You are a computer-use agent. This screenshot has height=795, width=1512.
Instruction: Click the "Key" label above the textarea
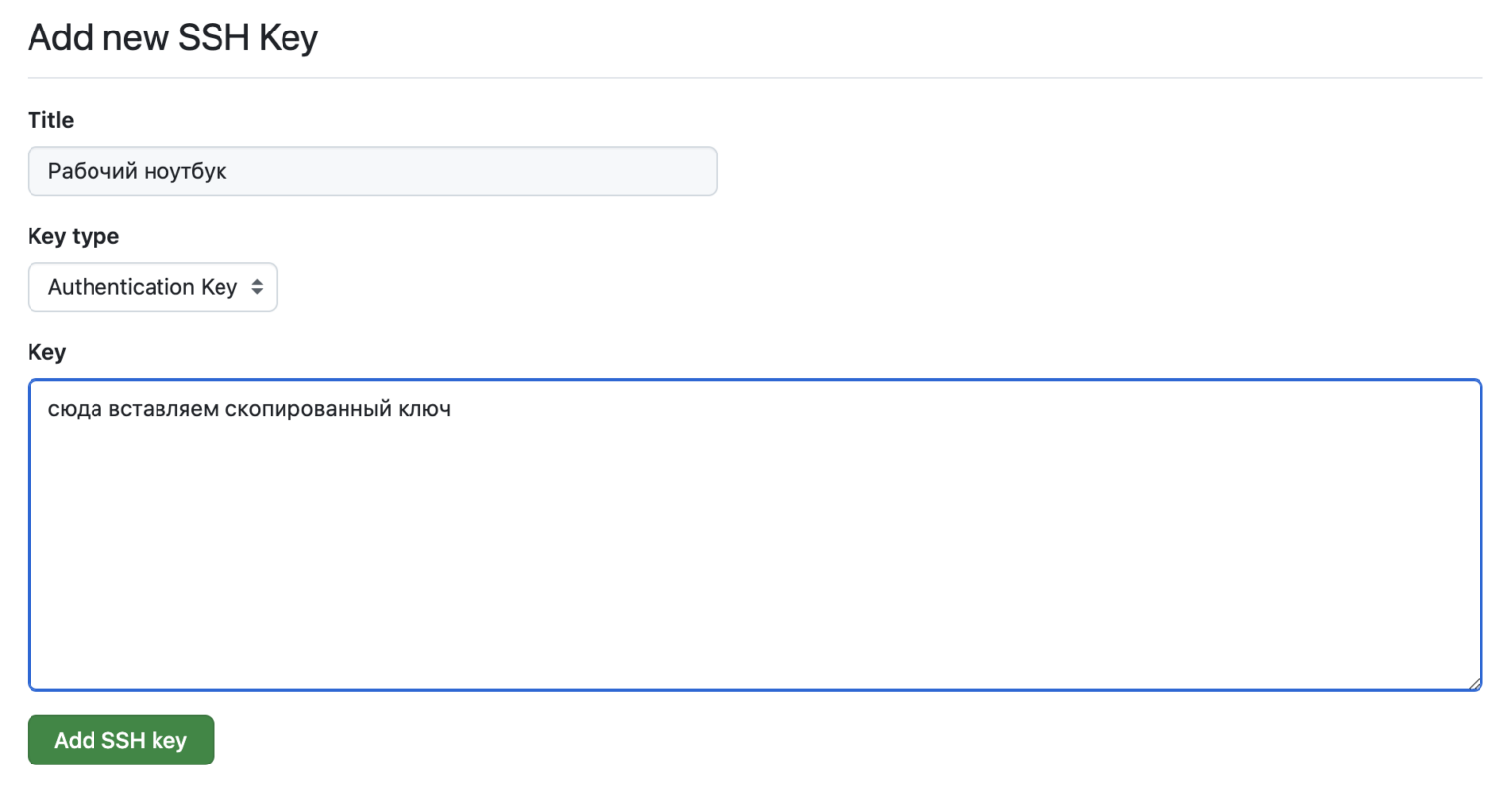coord(46,352)
